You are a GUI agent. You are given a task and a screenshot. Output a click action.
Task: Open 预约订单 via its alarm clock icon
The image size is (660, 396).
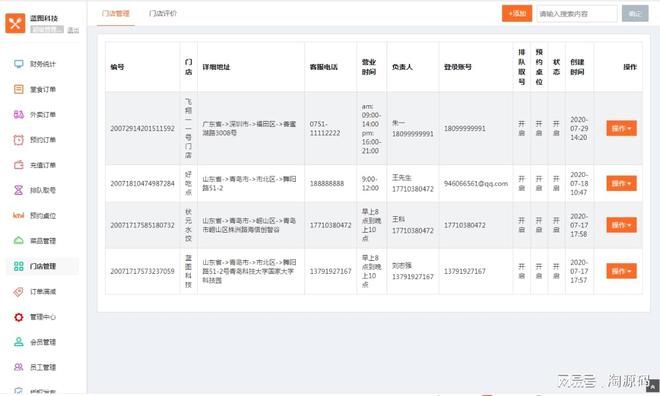(x=19, y=140)
